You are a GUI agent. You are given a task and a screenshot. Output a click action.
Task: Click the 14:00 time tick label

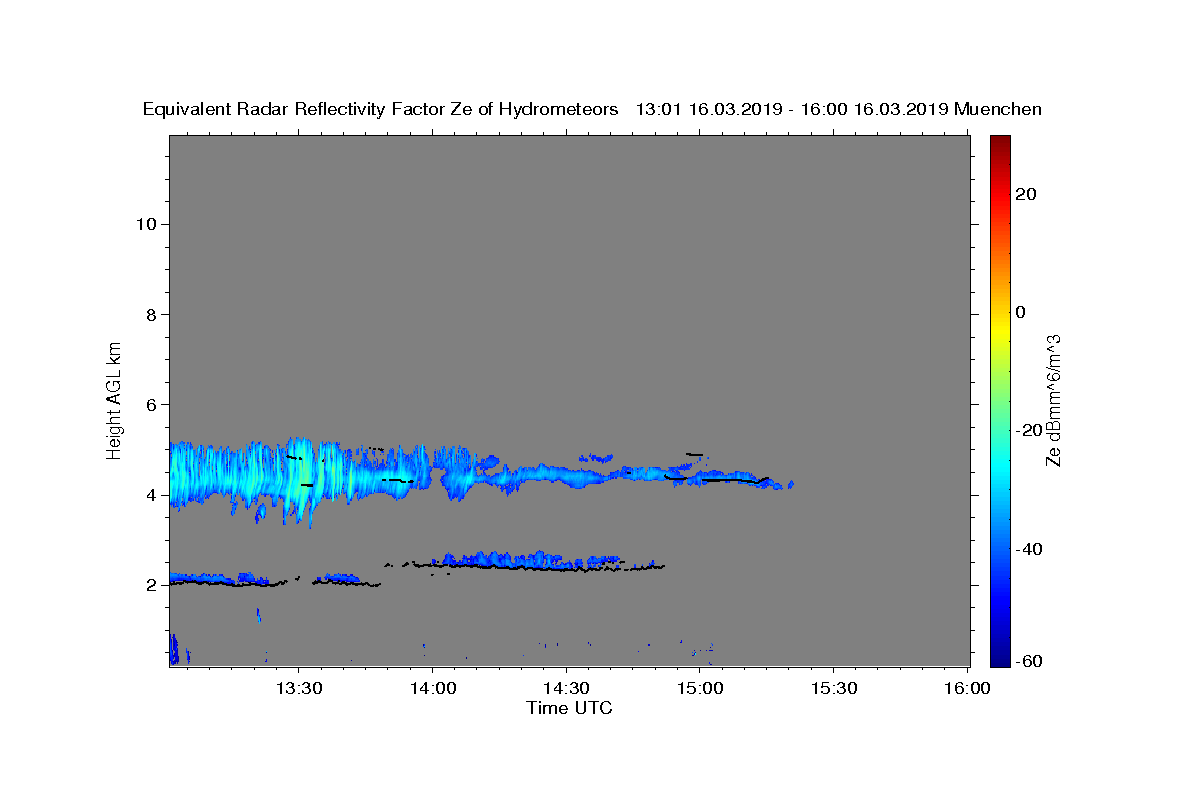[x=432, y=688]
